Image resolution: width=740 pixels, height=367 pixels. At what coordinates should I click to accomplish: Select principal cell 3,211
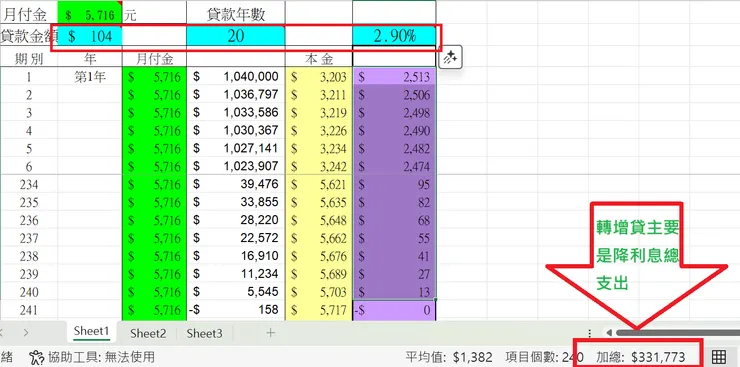pyautogui.click(x=319, y=95)
